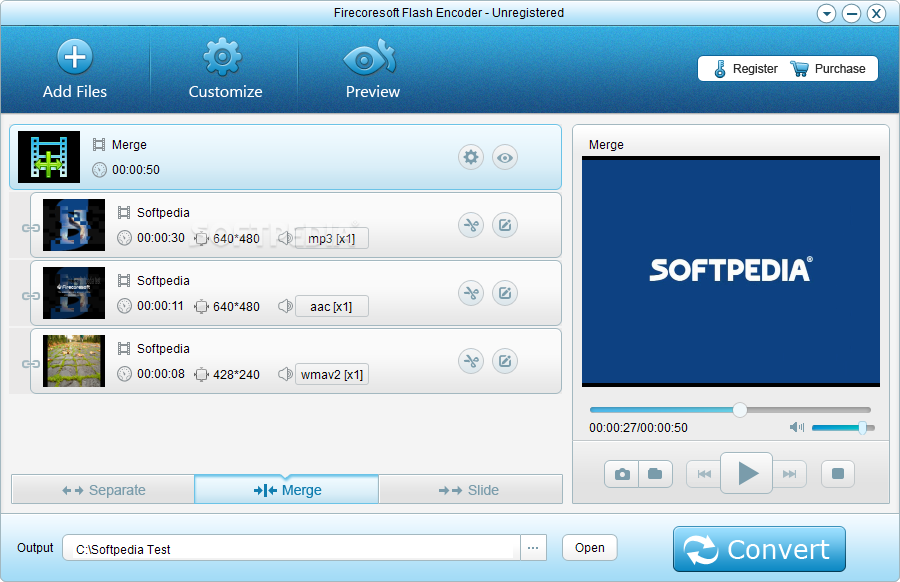Image resolution: width=900 pixels, height=582 pixels.
Task: Open settings gear for Merge item
Action: [x=471, y=157]
